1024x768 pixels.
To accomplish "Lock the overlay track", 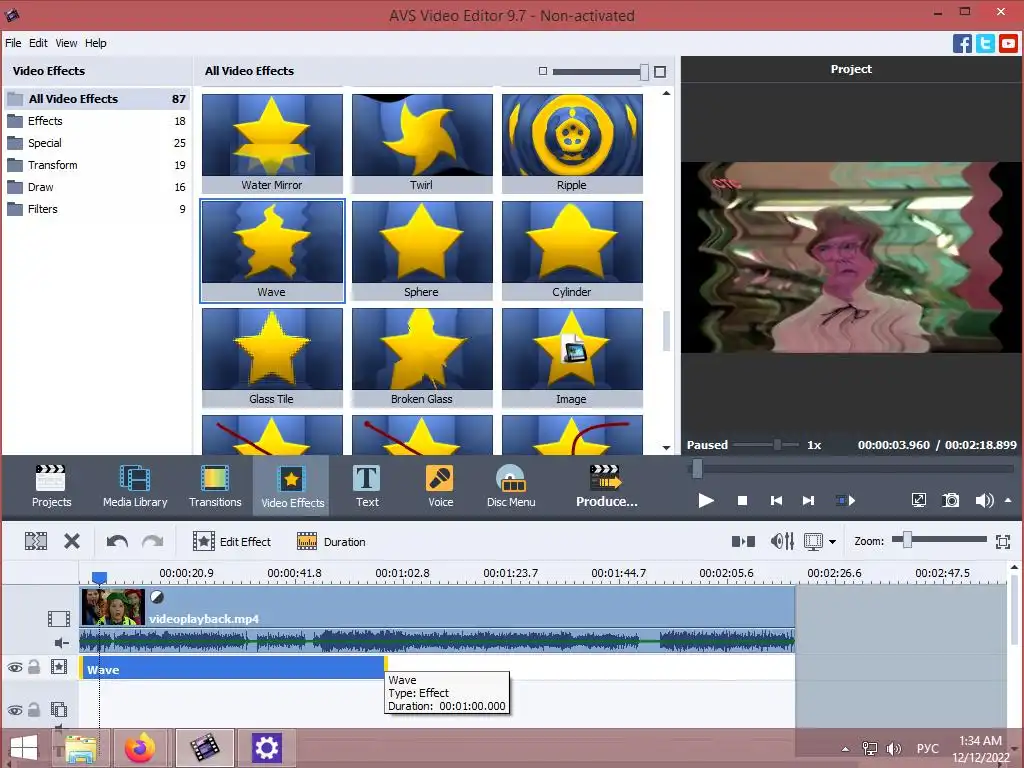I will (34, 709).
